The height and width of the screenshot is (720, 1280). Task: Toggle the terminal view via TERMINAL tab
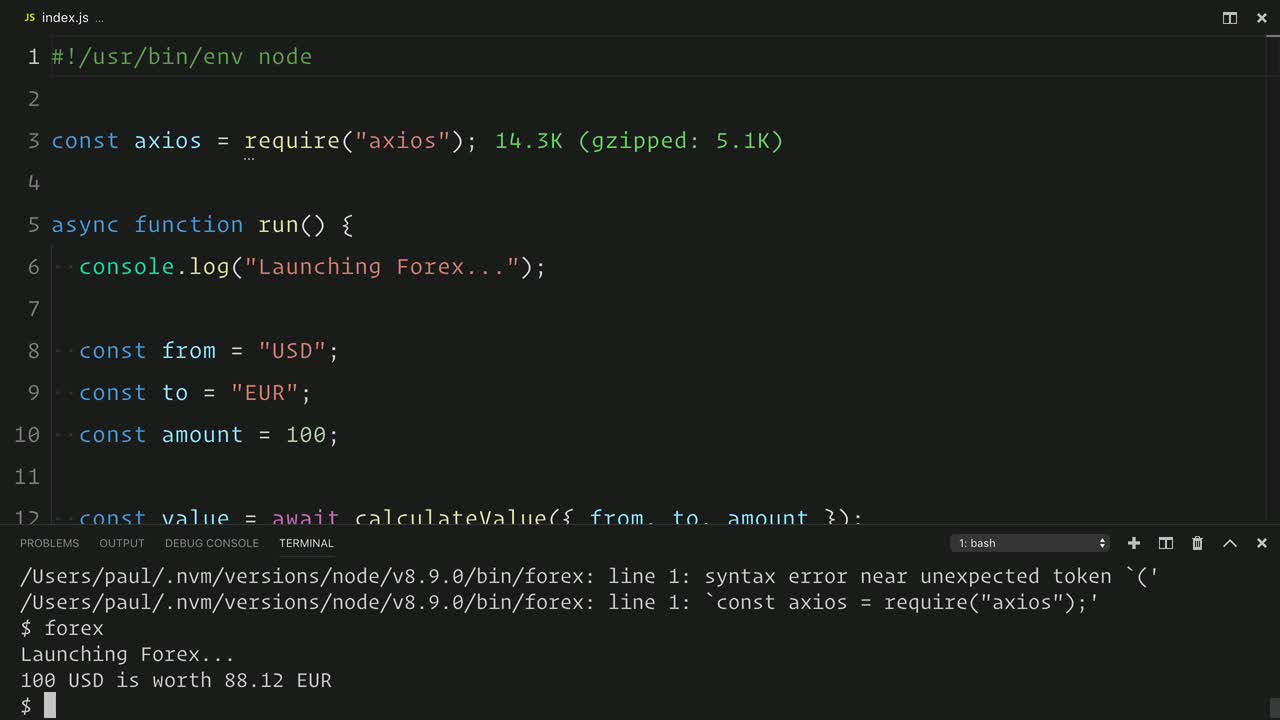pyautogui.click(x=306, y=543)
